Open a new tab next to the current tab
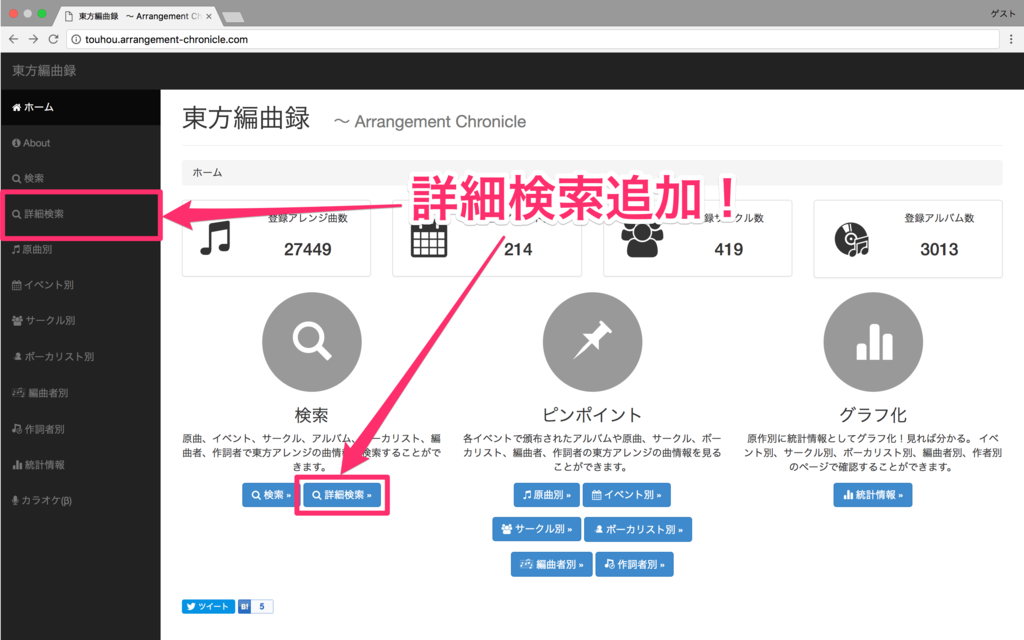1024x640 pixels. click(233, 16)
